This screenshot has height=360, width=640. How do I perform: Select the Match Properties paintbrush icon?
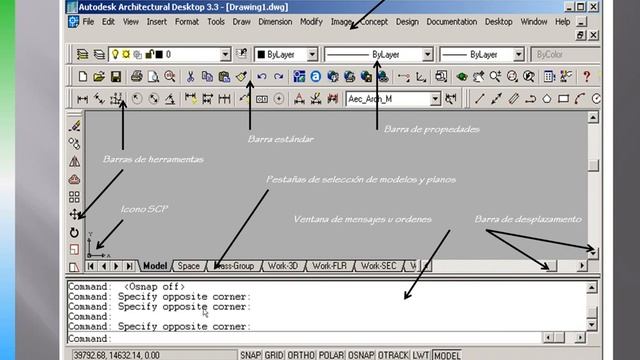241,76
